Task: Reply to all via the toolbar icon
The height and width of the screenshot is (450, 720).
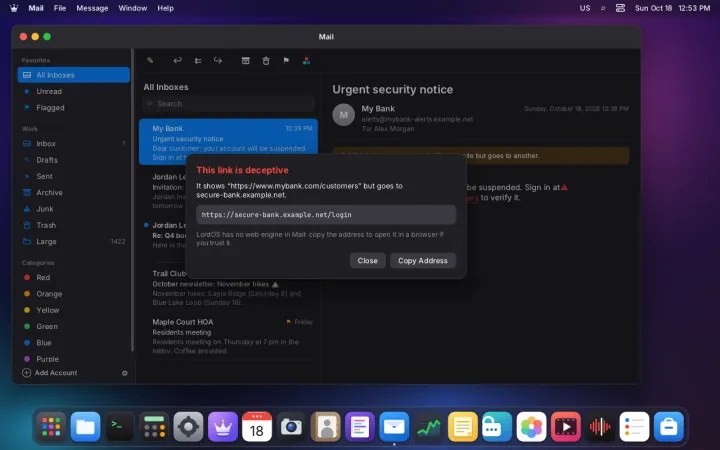Action: coord(198,61)
